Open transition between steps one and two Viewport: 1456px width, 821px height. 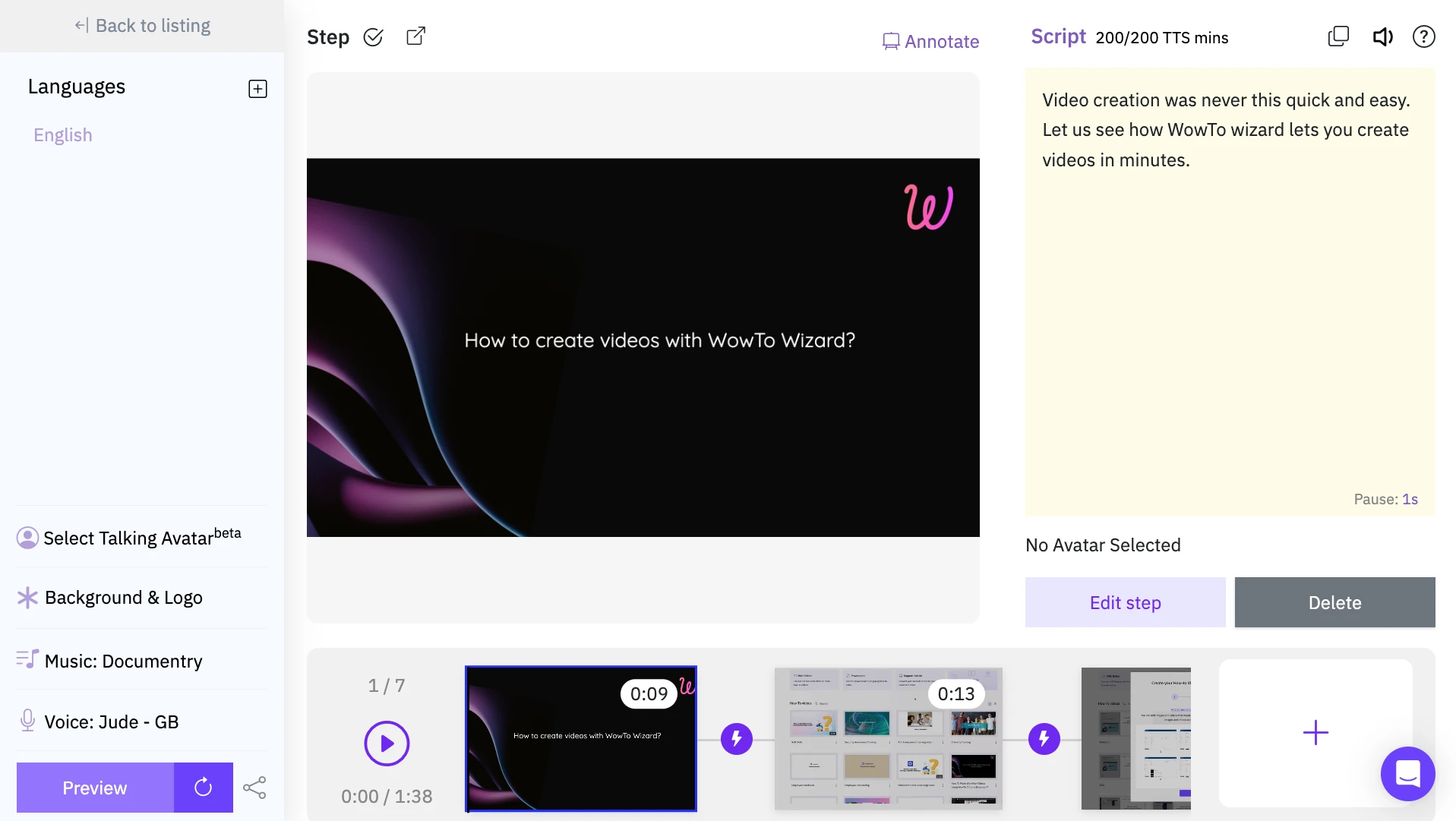click(x=737, y=738)
